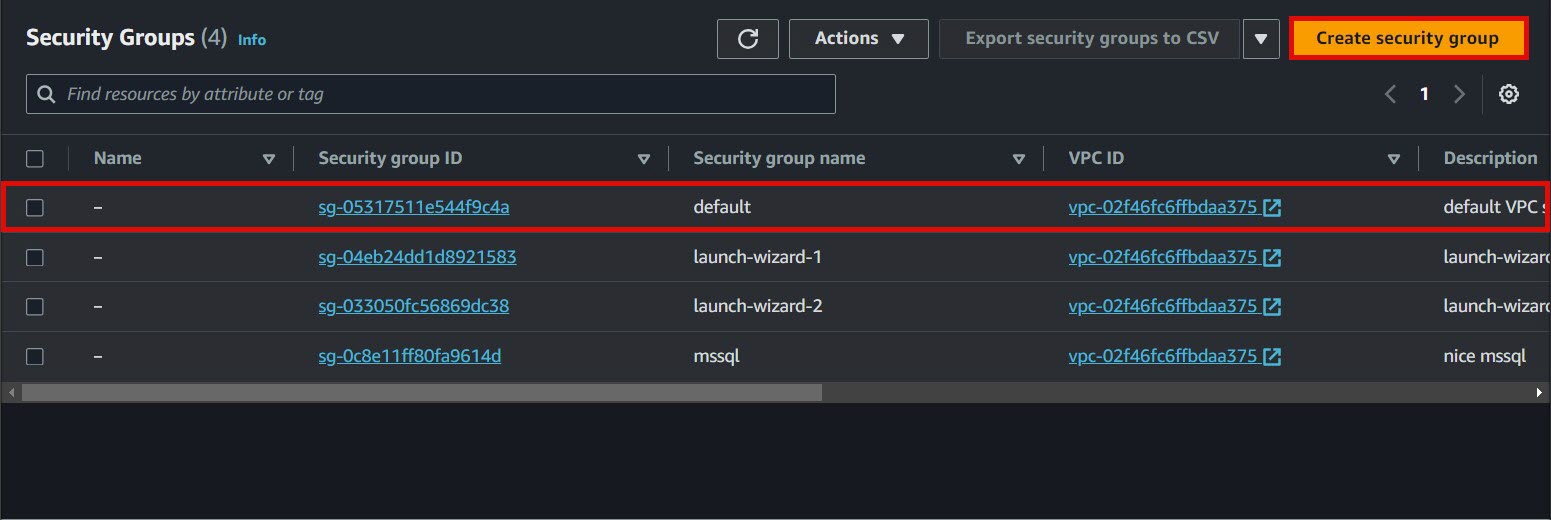Open security group sg-0c8e11ff80fa9614d

[409, 356]
